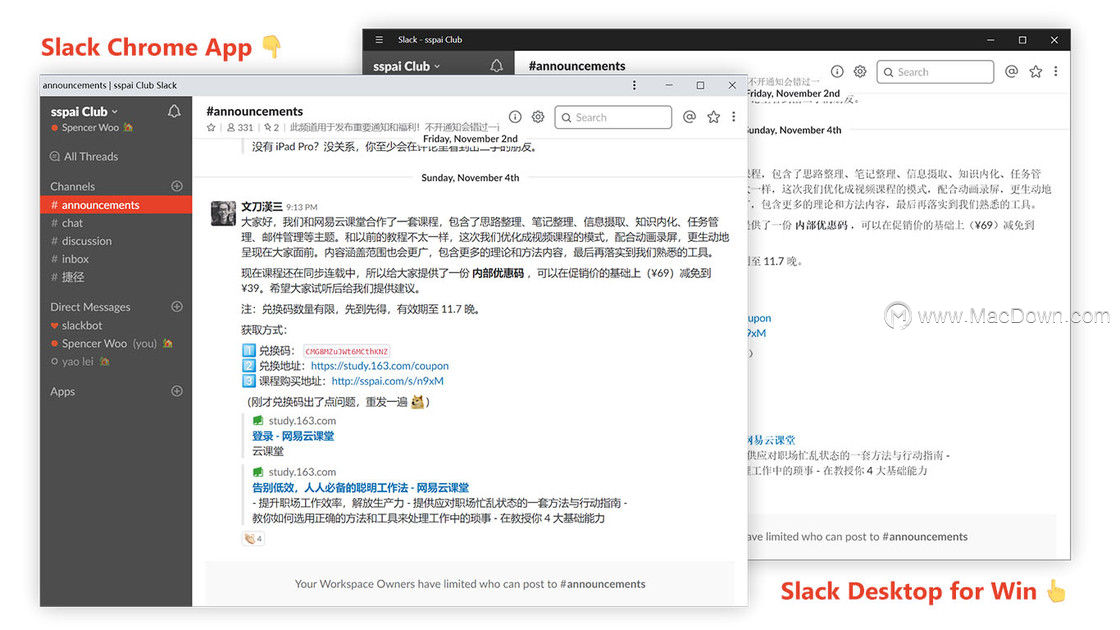Star the #announcements channel under its title
This screenshot has width=1120, height=630.
(x=211, y=128)
